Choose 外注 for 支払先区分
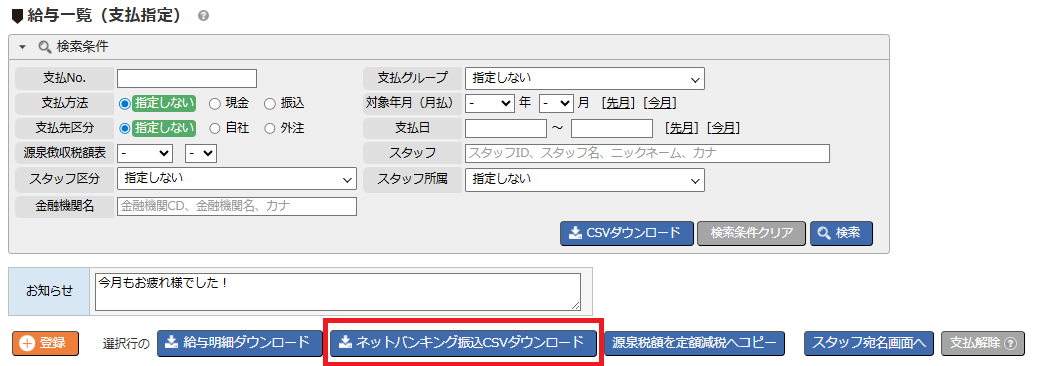Image resolution: width=1045 pixels, height=366 pixels. [269, 128]
